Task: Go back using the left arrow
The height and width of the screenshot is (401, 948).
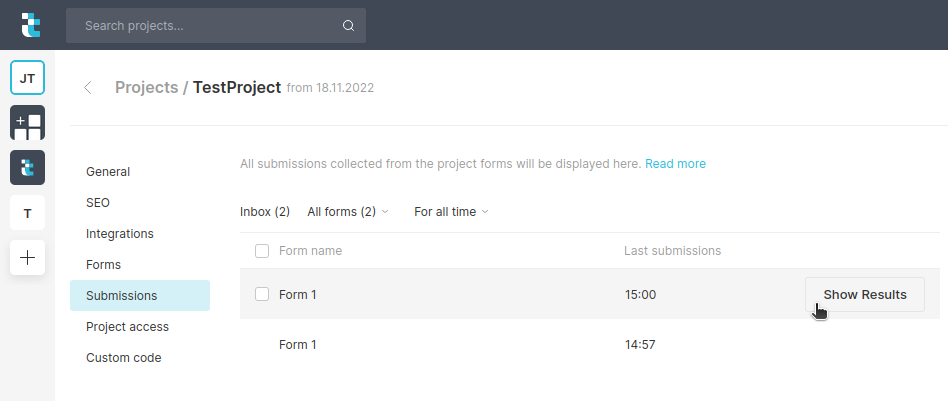Action: click(x=88, y=88)
